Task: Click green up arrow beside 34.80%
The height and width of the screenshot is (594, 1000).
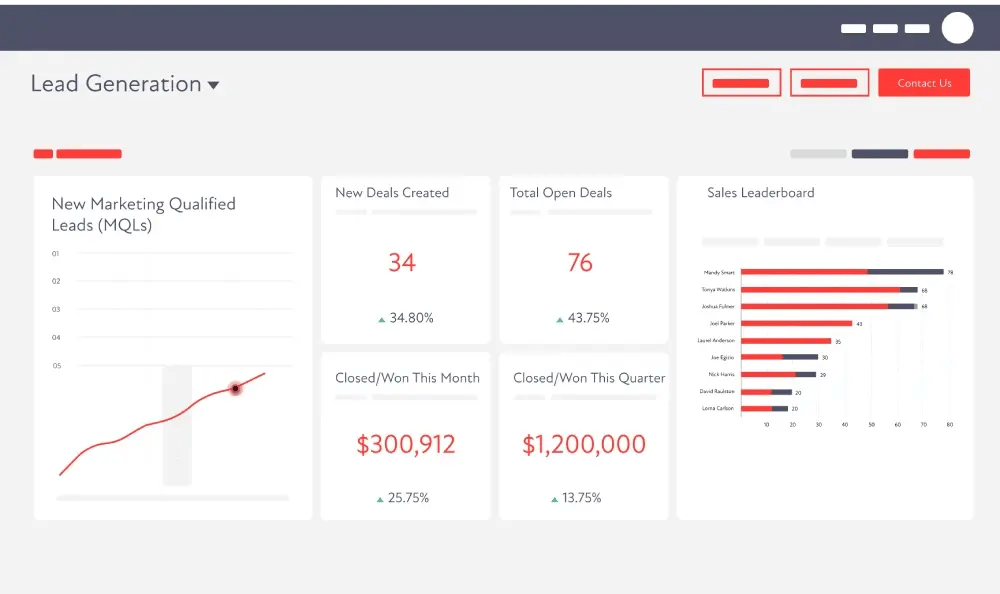Action: (x=382, y=319)
